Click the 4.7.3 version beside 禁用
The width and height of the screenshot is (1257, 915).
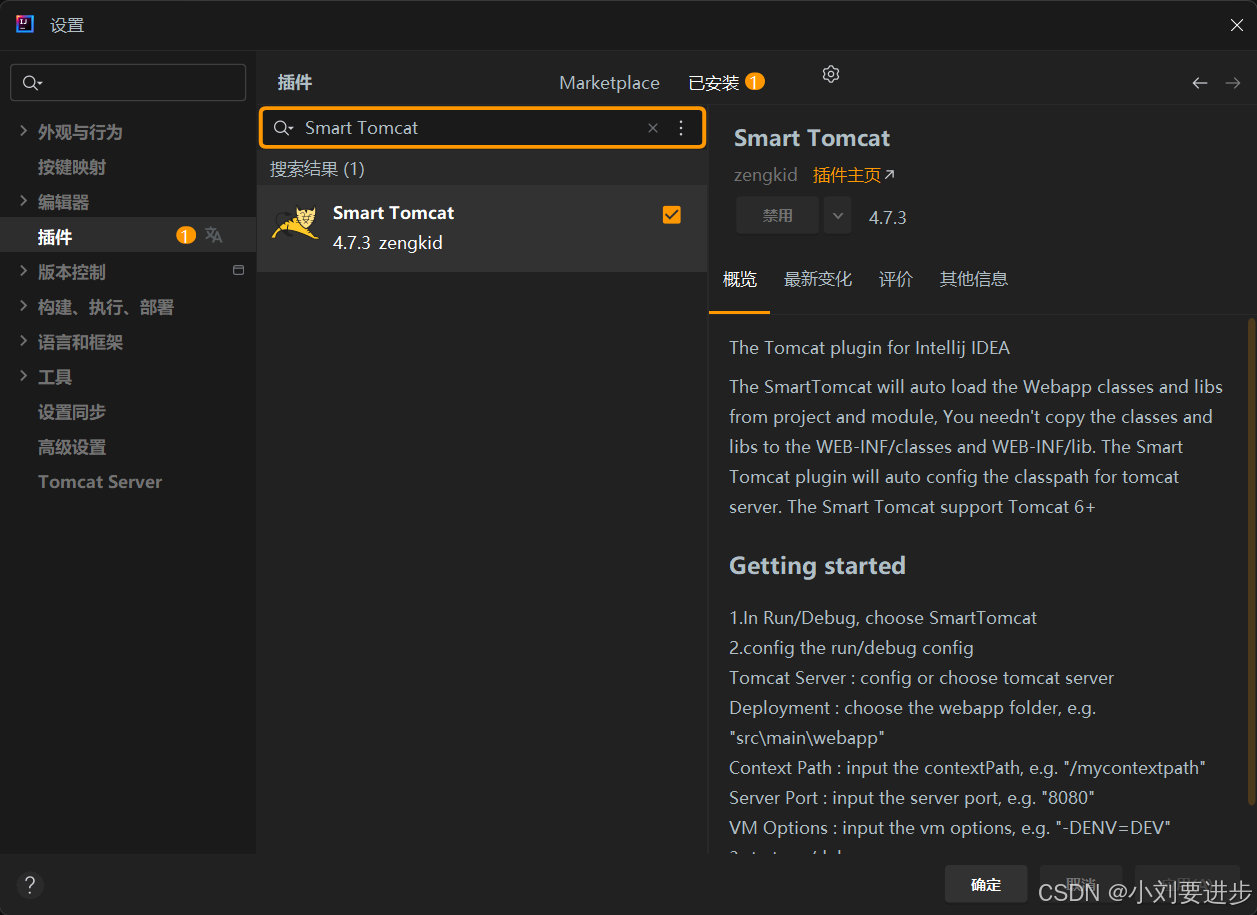point(888,217)
